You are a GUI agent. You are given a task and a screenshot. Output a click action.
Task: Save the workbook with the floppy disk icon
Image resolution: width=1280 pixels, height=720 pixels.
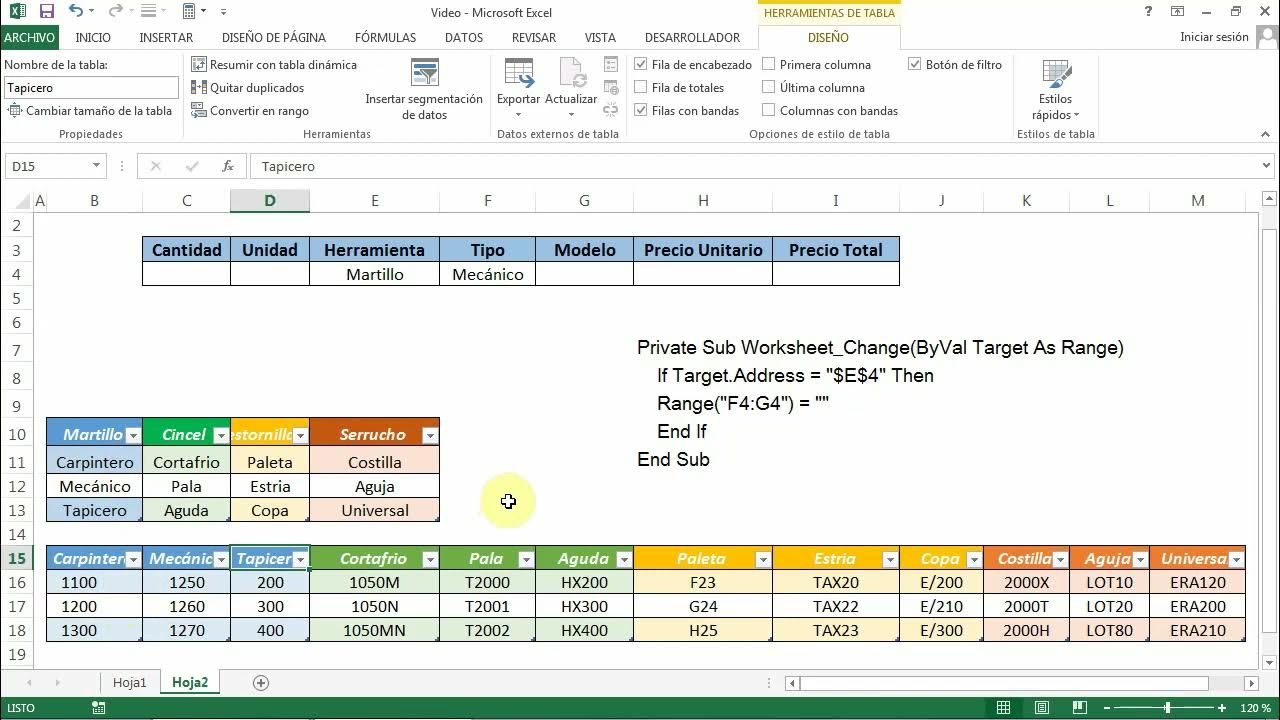[47, 12]
